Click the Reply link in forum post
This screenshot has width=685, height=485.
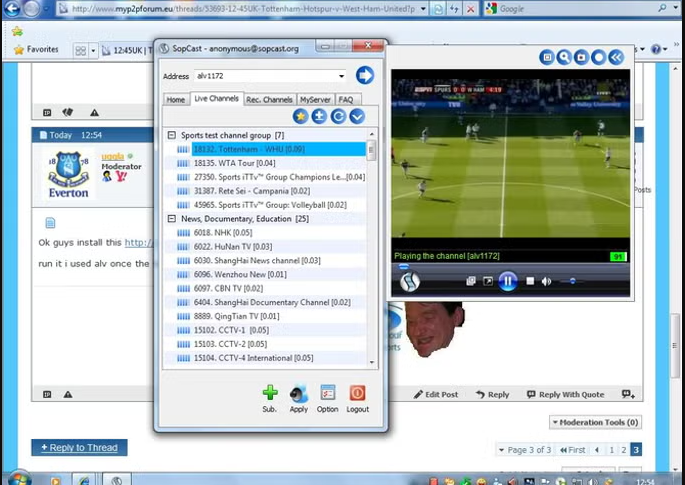(492, 395)
